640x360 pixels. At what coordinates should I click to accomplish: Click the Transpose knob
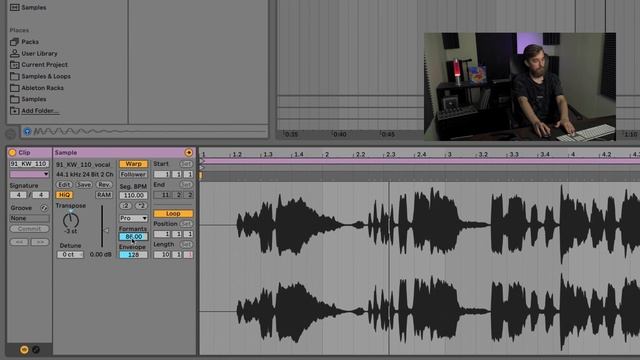click(71, 220)
